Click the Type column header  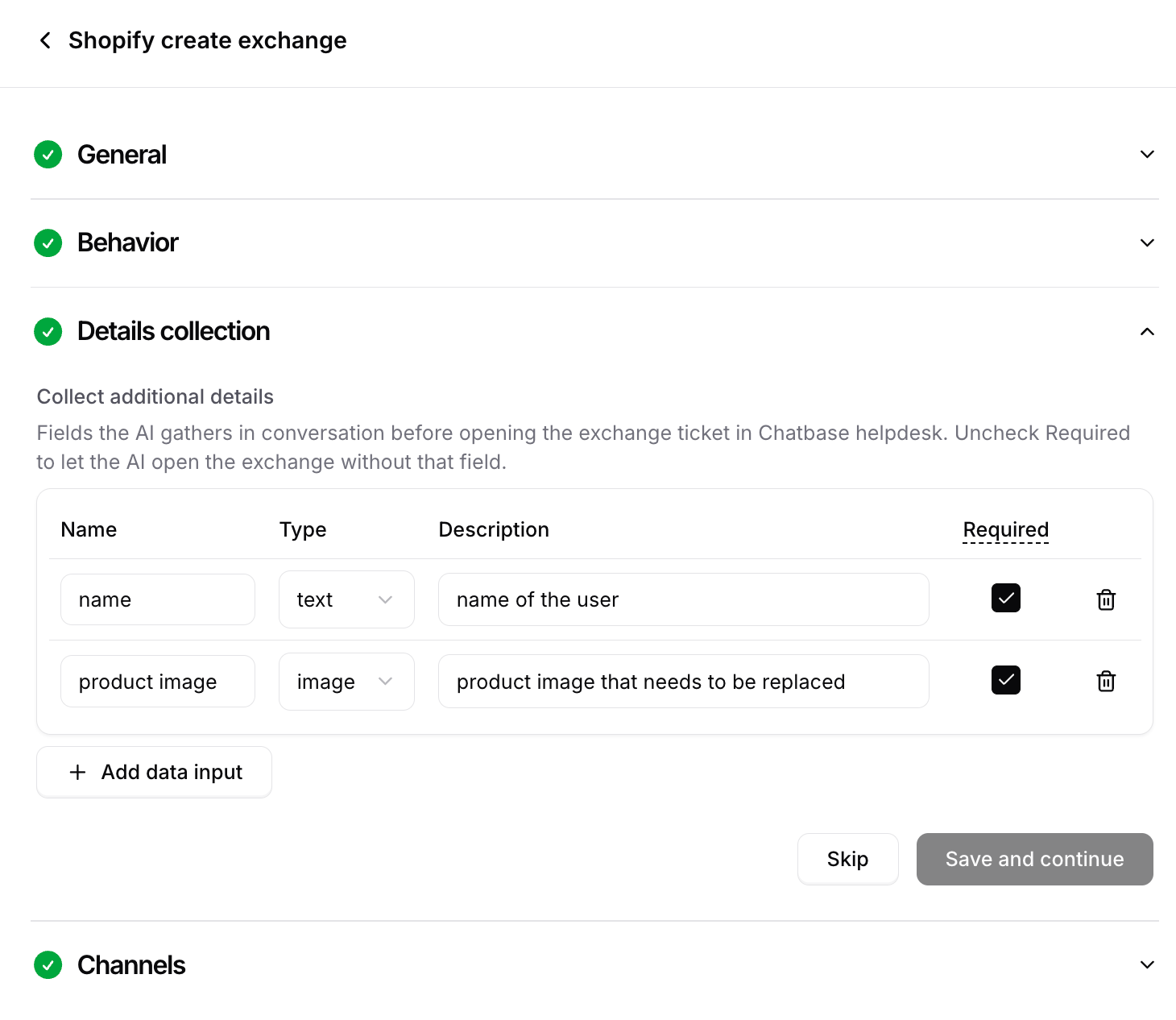point(303,529)
